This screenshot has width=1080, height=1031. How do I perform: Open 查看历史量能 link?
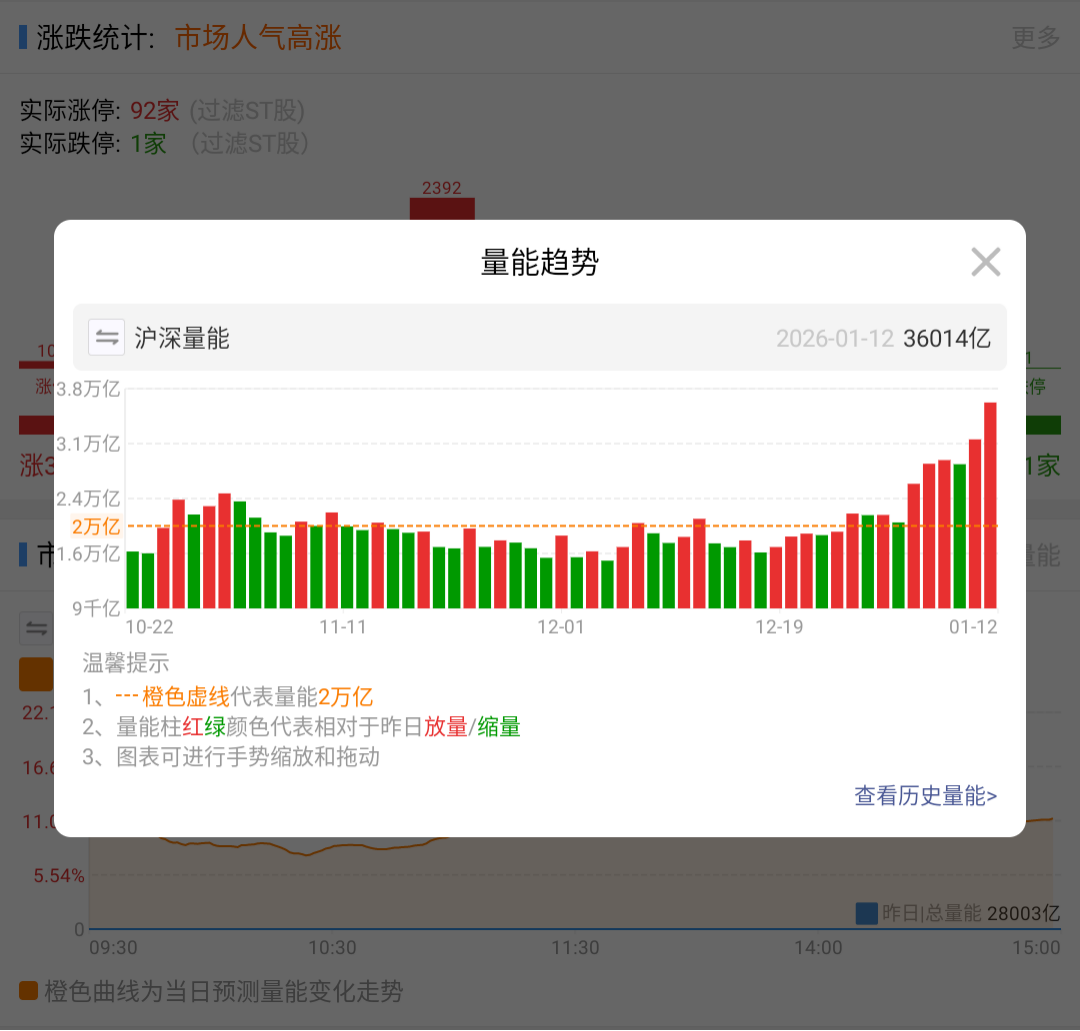(925, 796)
